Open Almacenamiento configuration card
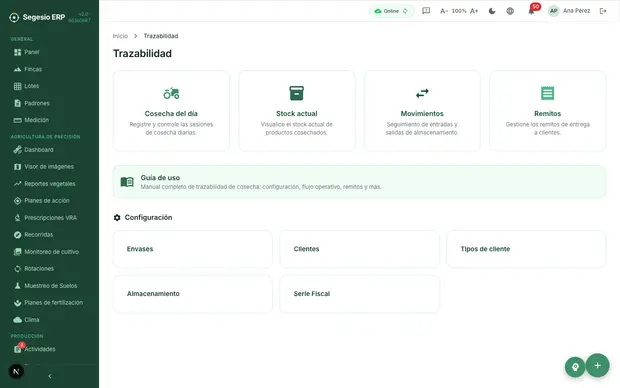The width and height of the screenshot is (620, 388). (x=193, y=294)
